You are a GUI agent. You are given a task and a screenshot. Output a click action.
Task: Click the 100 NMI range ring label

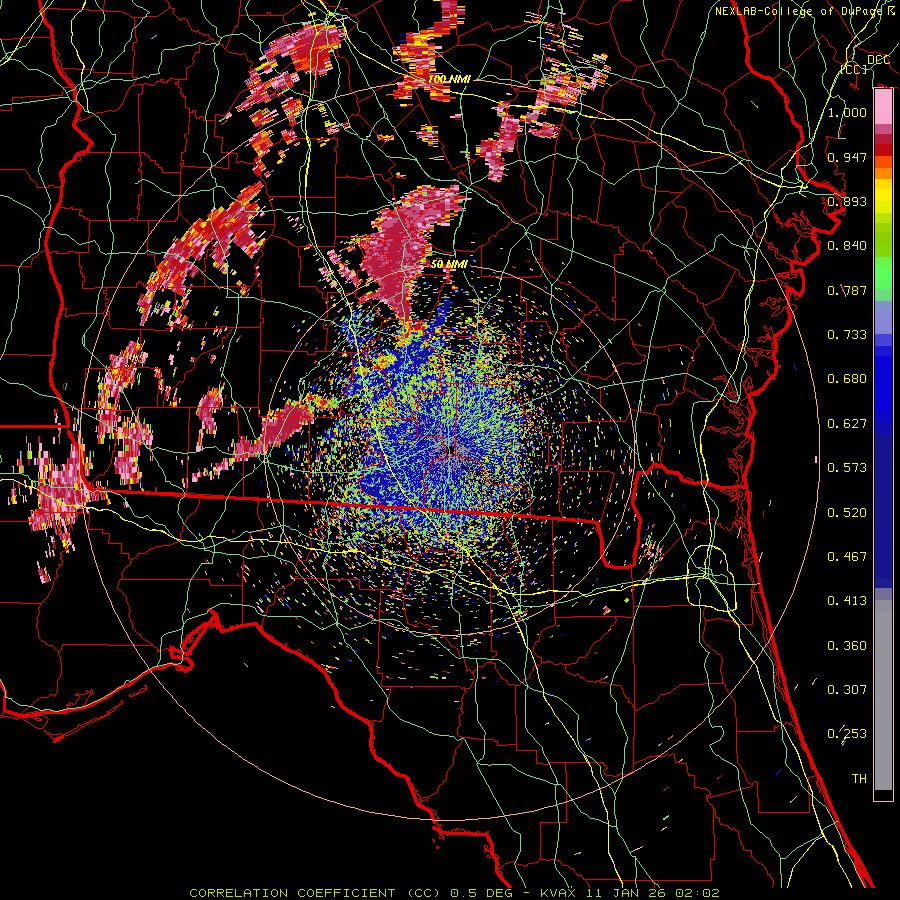(449, 79)
